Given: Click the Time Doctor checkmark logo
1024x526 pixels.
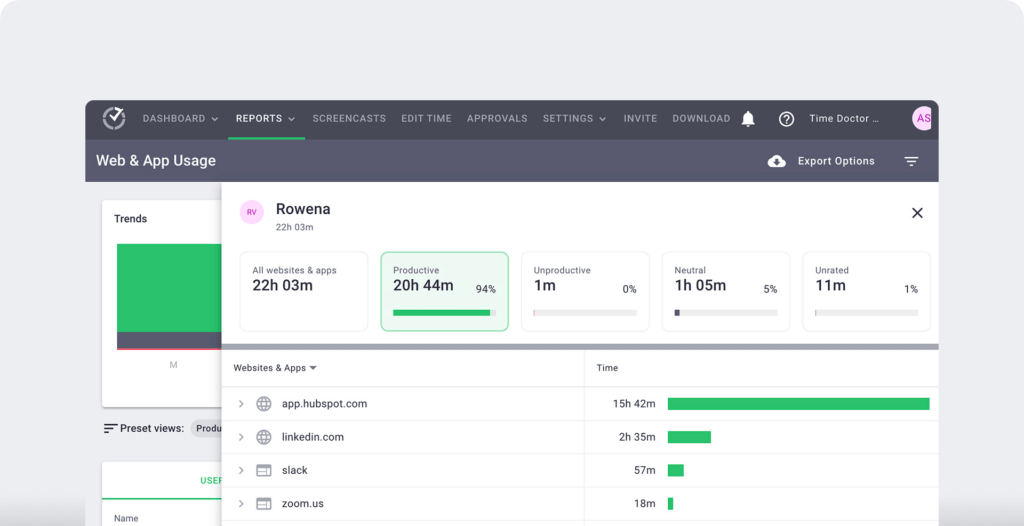Looking at the screenshot, I should [x=114, y=118].
